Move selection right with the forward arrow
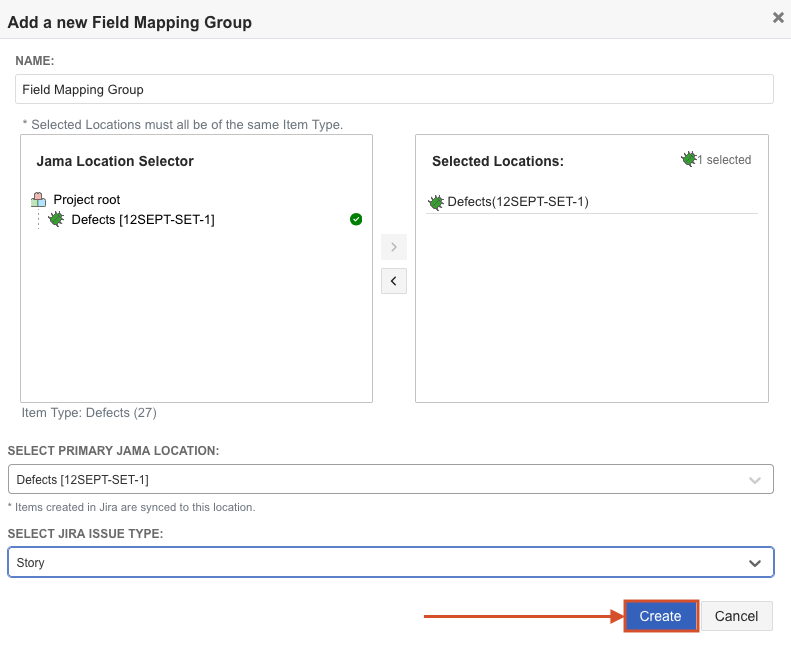This screenshot has width=791, height=649. (x=393, y=247)
